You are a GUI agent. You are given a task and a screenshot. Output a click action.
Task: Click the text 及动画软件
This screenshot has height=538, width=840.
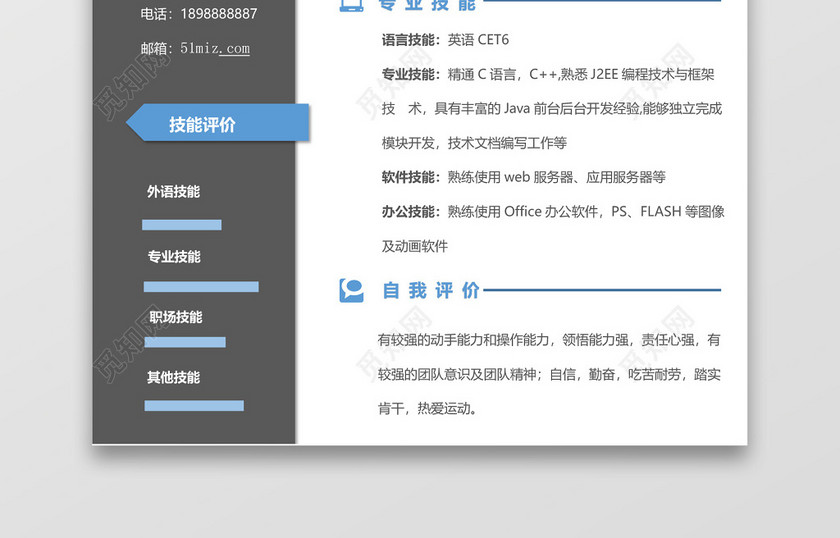[x=415, y=246]
